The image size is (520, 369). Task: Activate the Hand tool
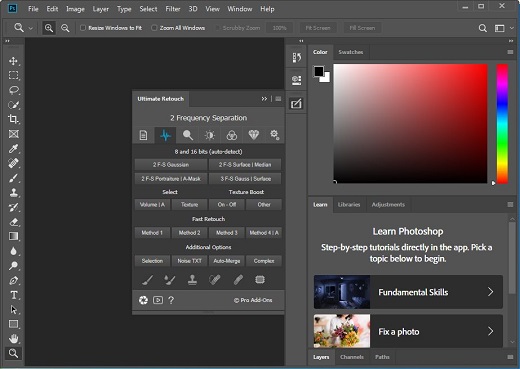pos(13,339)
